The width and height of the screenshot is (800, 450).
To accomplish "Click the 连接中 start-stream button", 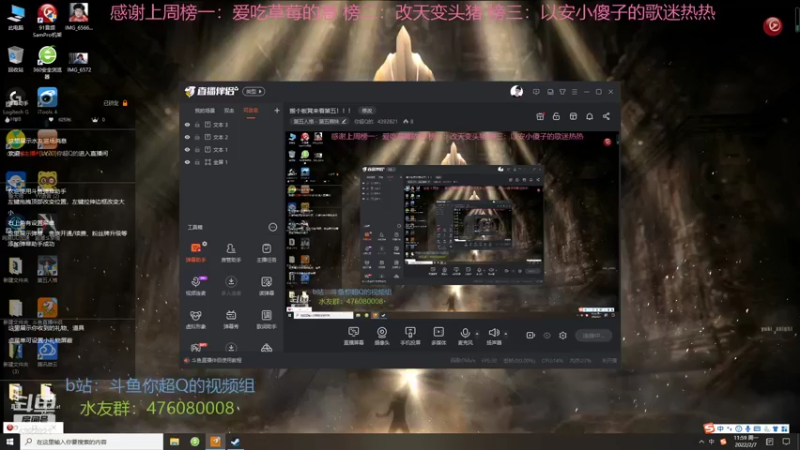I will coord(593,335).
